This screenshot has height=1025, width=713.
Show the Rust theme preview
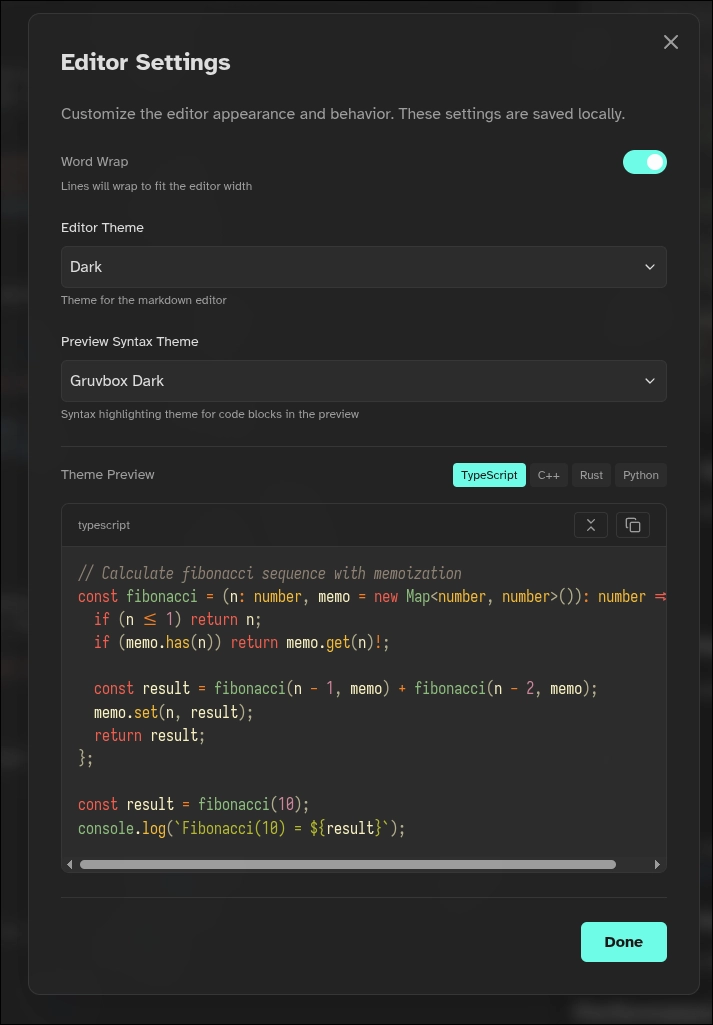coord(591,475)
